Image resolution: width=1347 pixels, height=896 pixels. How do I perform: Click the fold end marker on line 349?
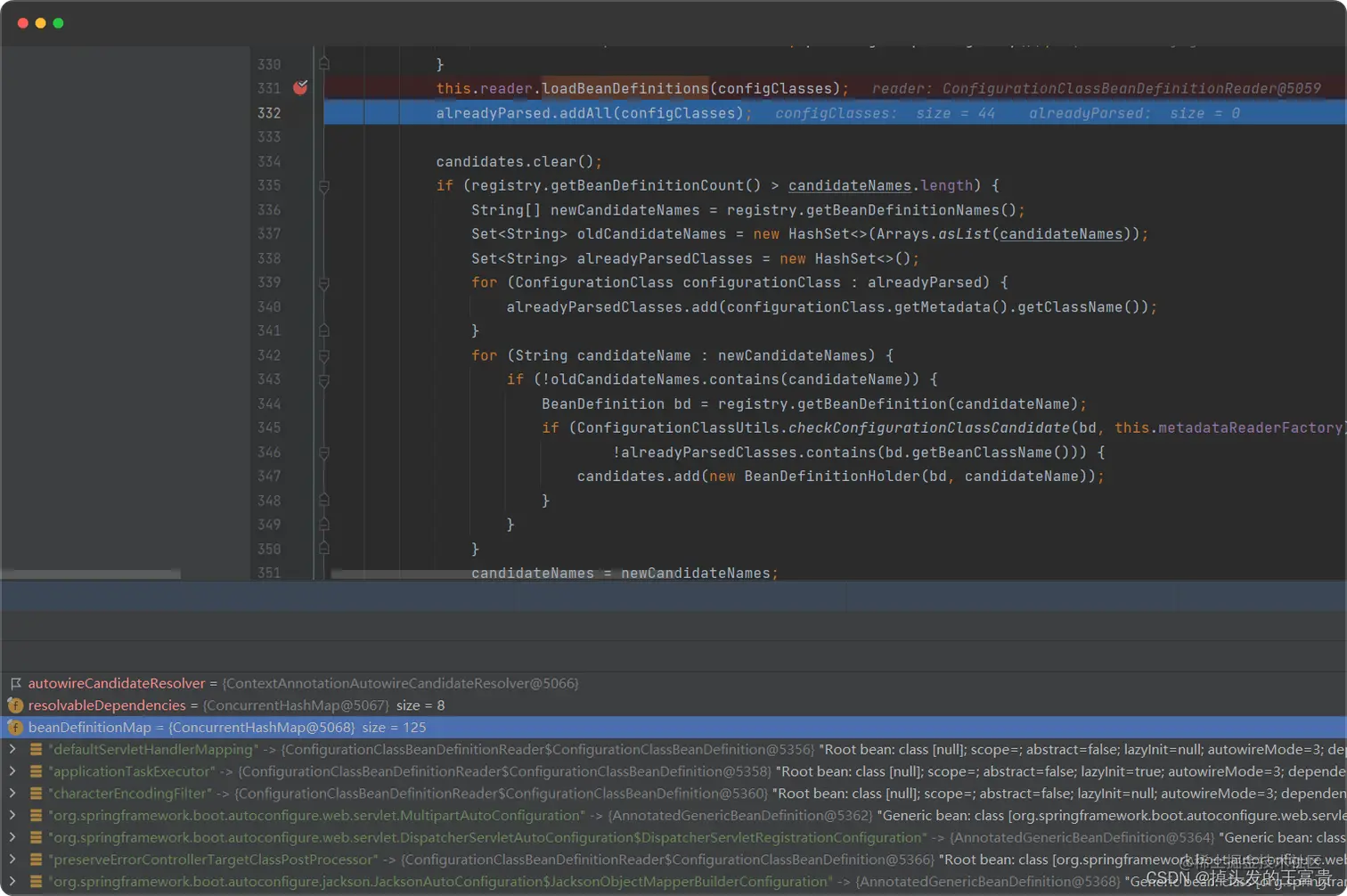click(x=324, y=525)
